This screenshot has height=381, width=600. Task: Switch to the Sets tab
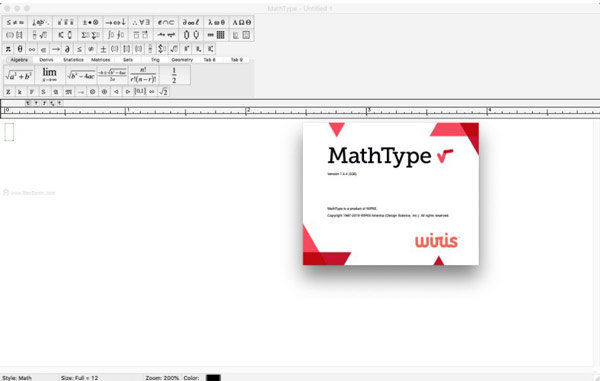tap(128, 60)
